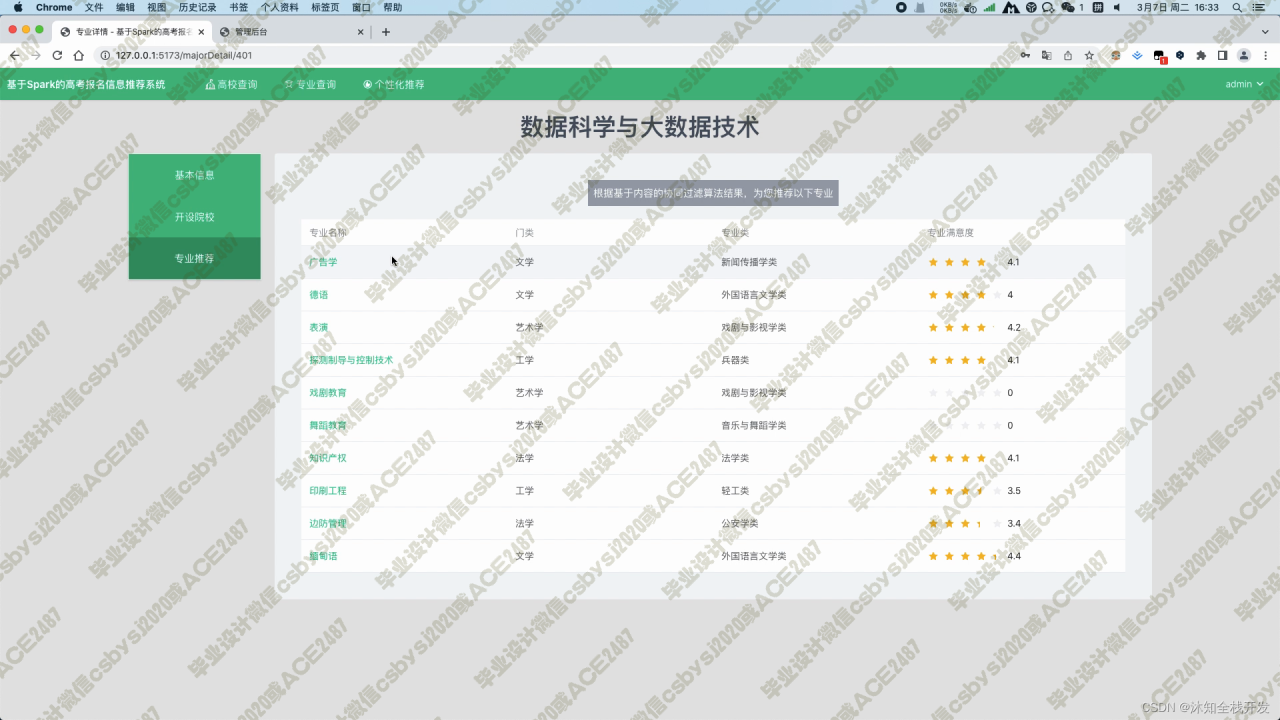Open the 印刷工程 major link
This screenshot has width=1280, height=720.
(328, 491)
